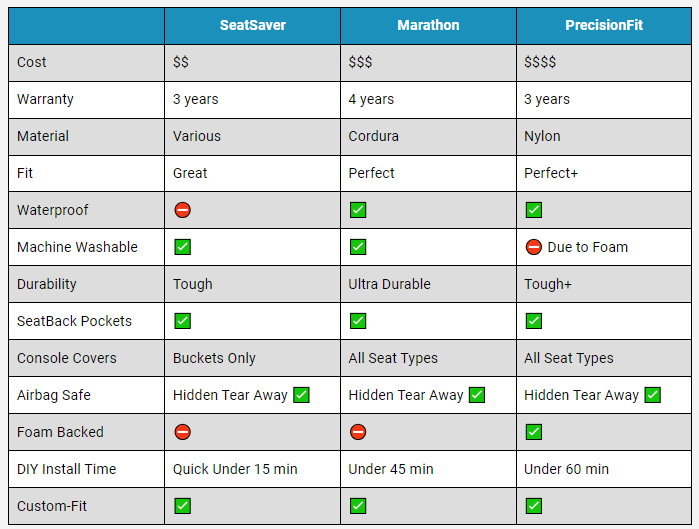
Task: Select the SeatSaver column header
Action: click(252, 25)
